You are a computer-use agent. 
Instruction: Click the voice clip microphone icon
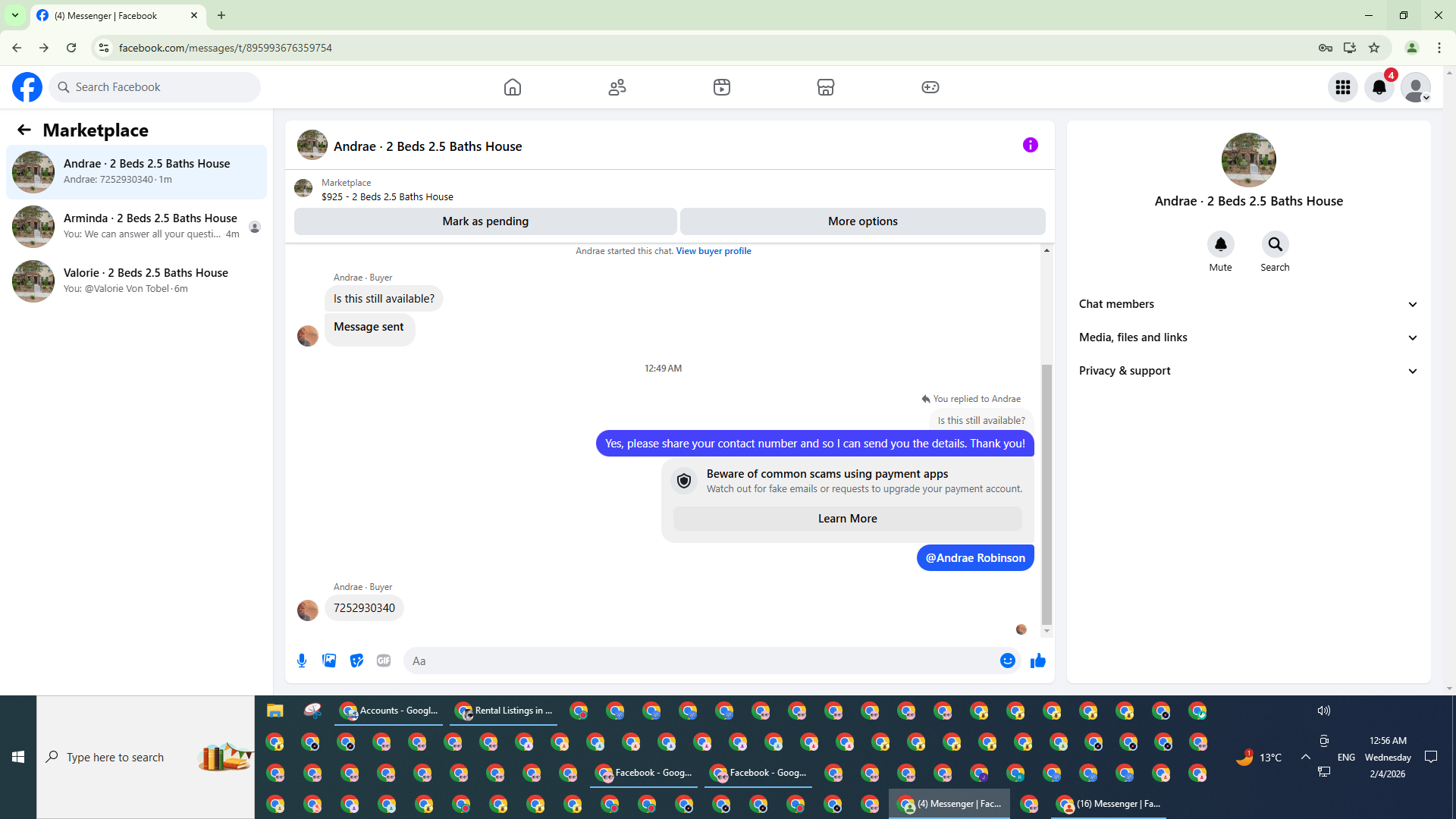[x=302, y=661]
